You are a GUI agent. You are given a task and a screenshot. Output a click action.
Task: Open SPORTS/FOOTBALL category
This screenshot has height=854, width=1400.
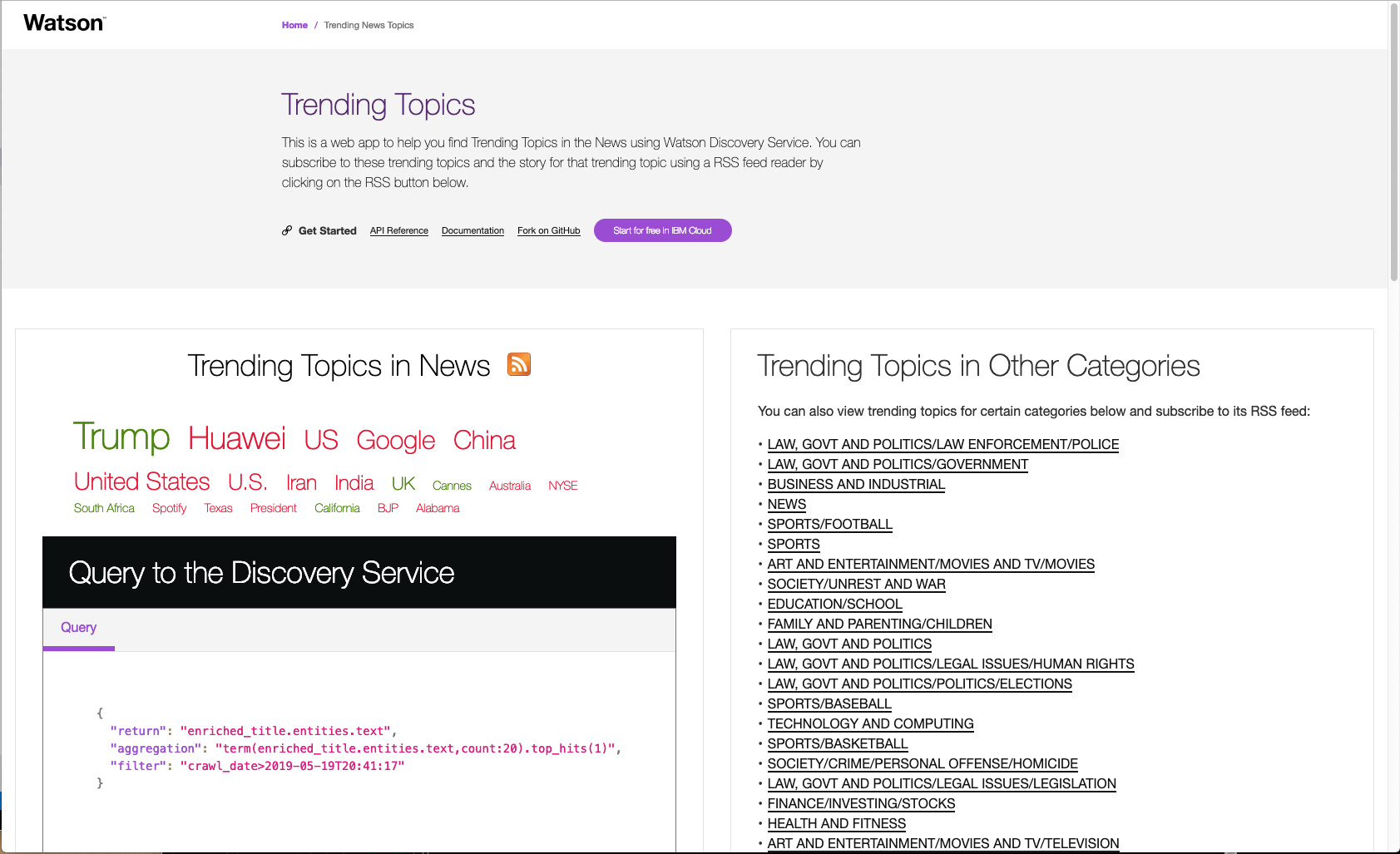pyautogui.click(x=830, y=525)
